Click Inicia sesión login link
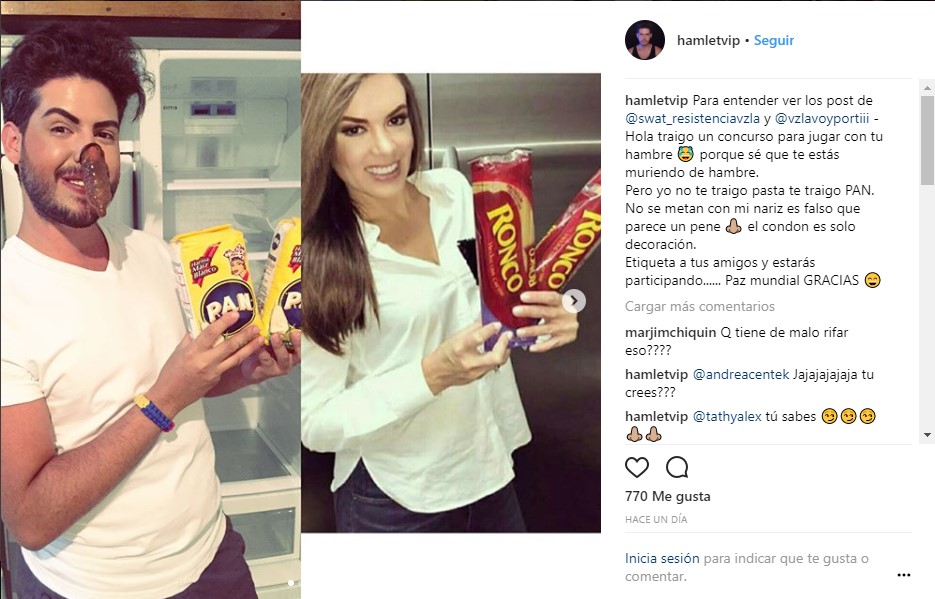The height and width of the screenshot is (599, 935). pyautogui.click(x=662, y=558)
